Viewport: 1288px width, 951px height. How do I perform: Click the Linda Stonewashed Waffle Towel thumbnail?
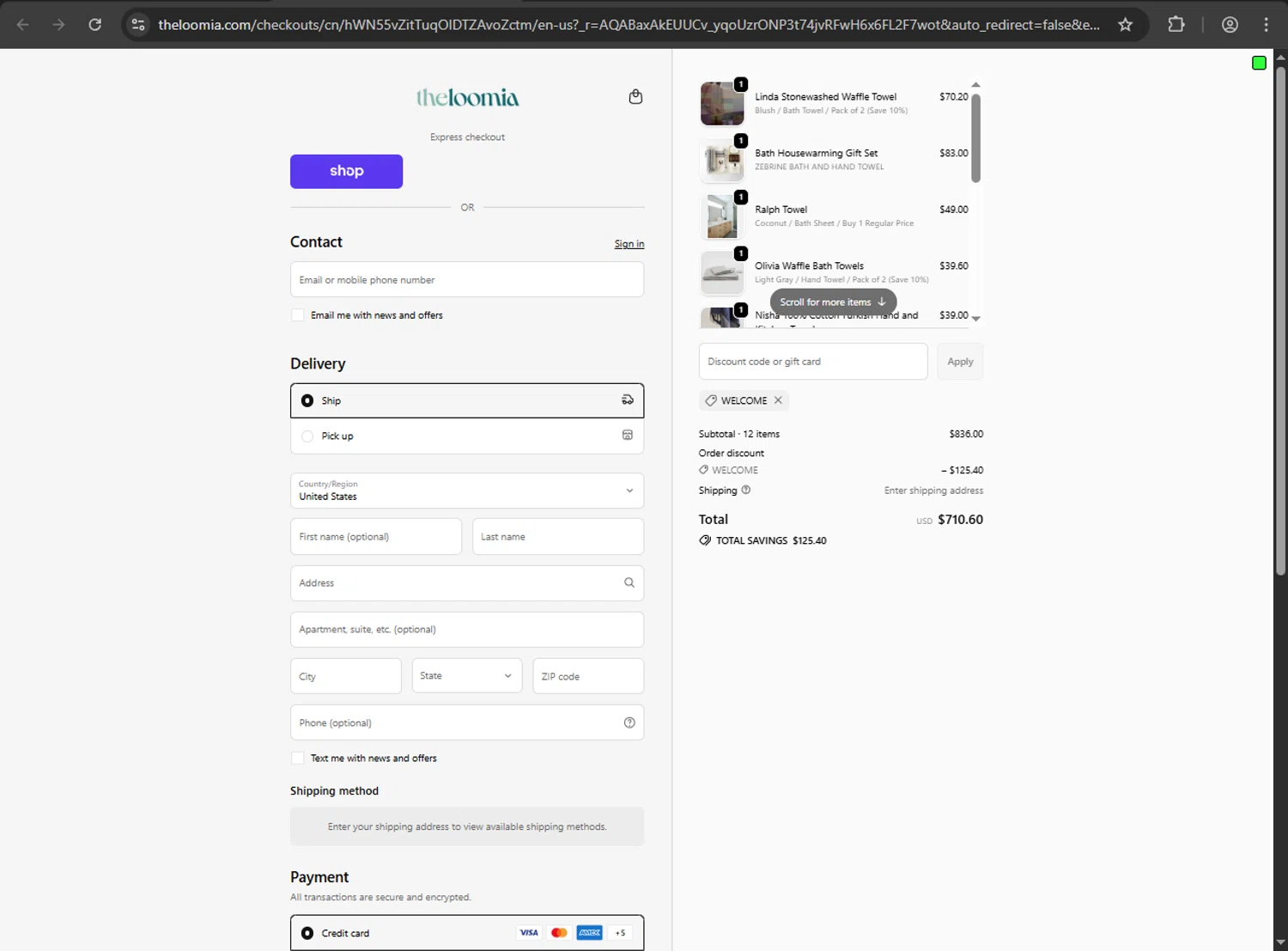pos(722,103)
